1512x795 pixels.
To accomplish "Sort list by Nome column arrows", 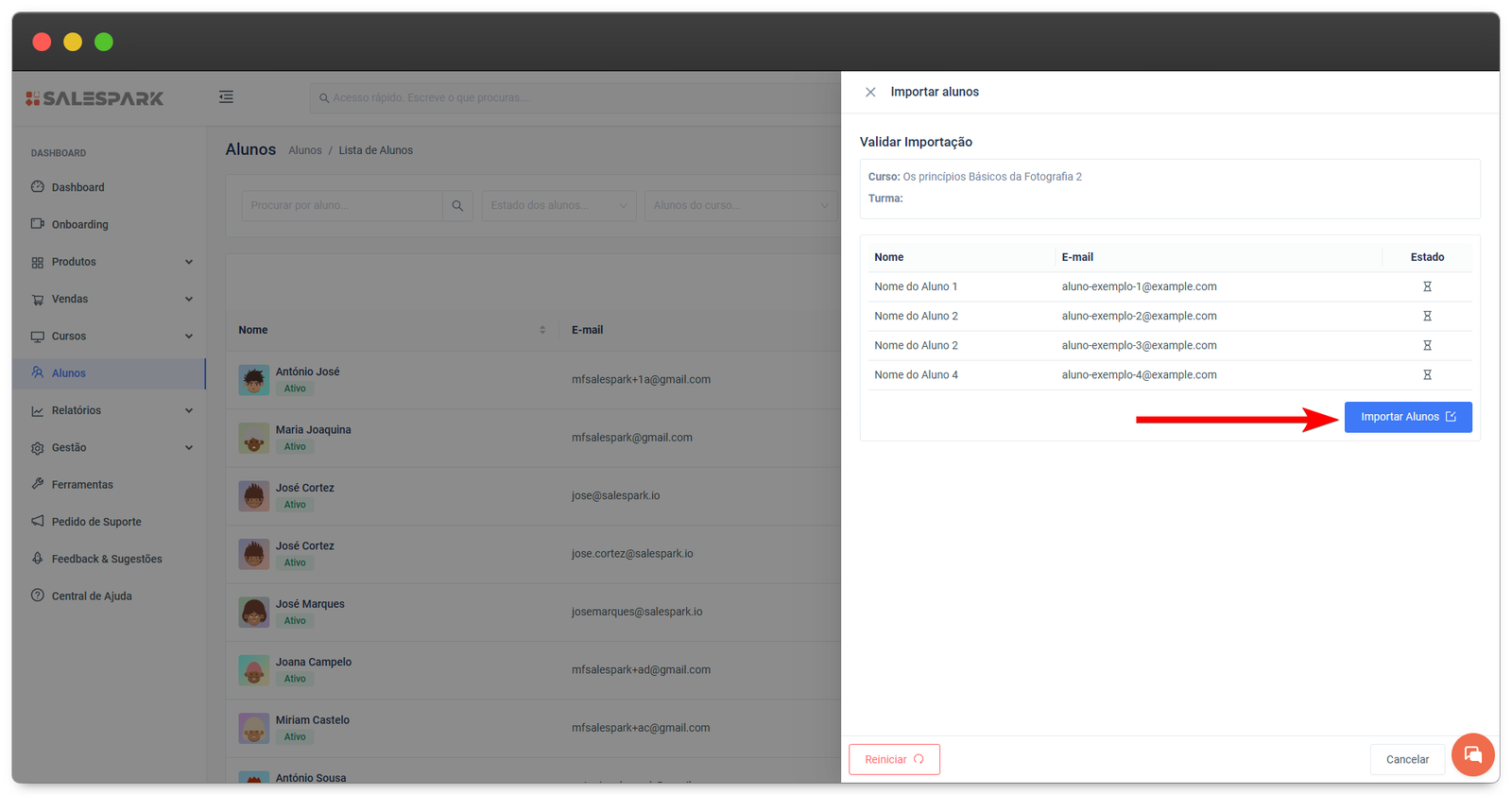I will coord(542,330).
